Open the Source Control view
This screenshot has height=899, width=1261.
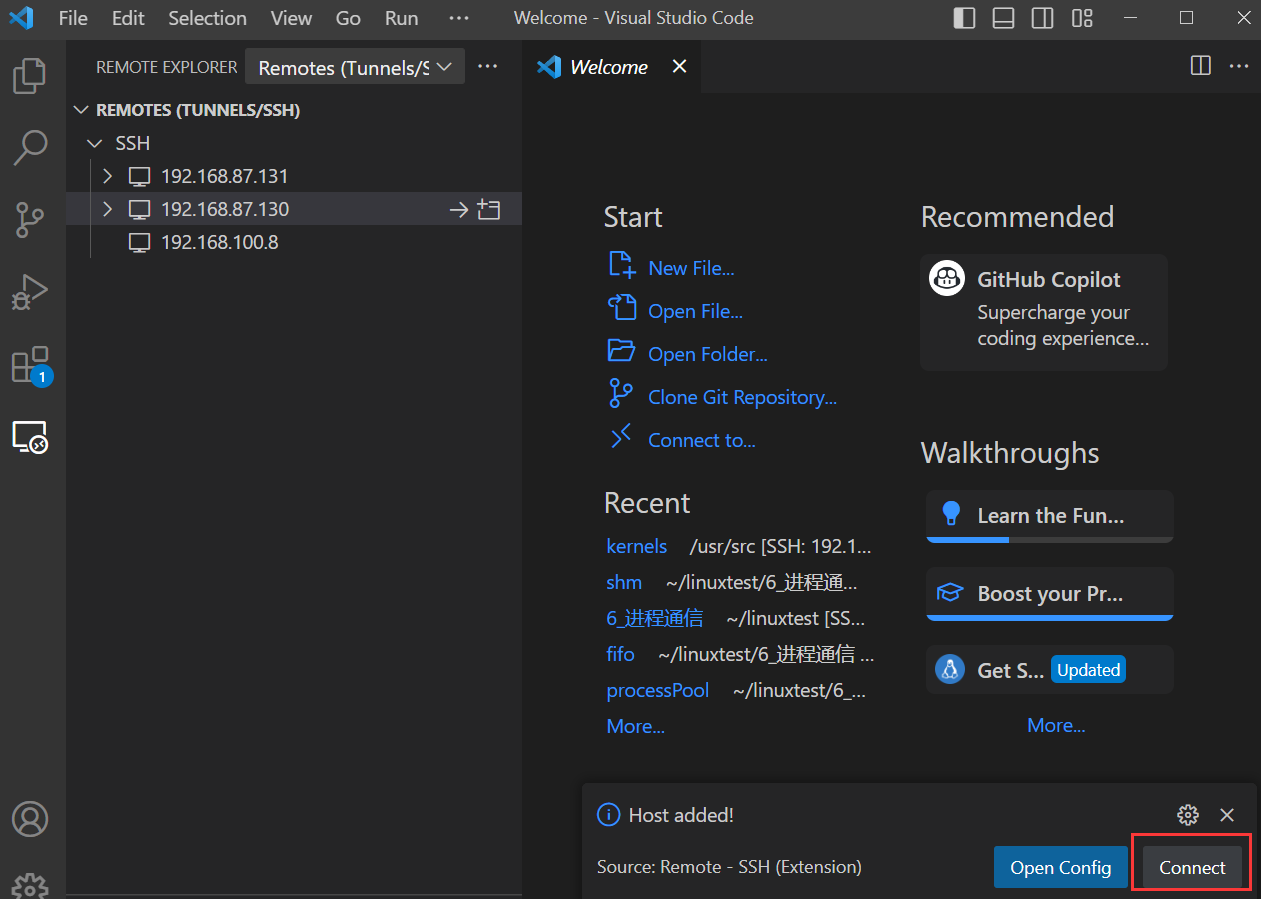click(30, 220)
